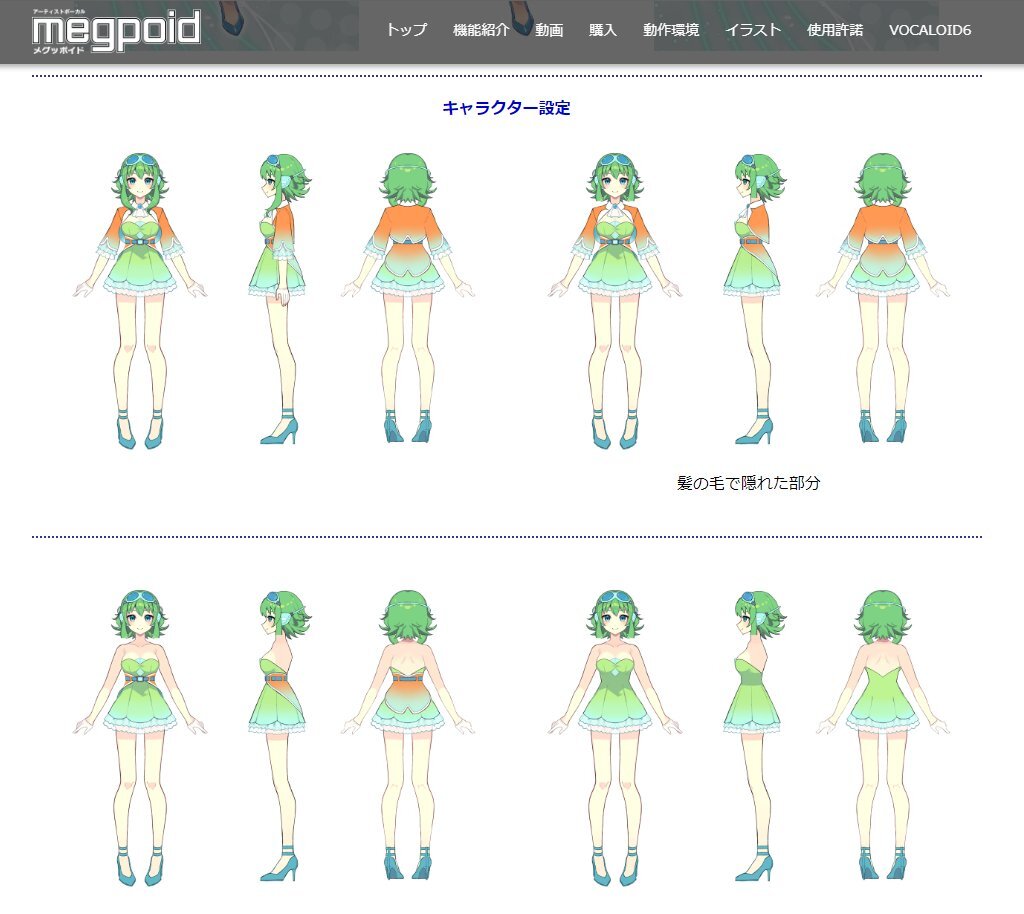Image resolution: width=1024 pixels, height=914 pixels.
Task: Open the plain dress sheet without belt
Action: pyautogui.click(x=748, y=738)
